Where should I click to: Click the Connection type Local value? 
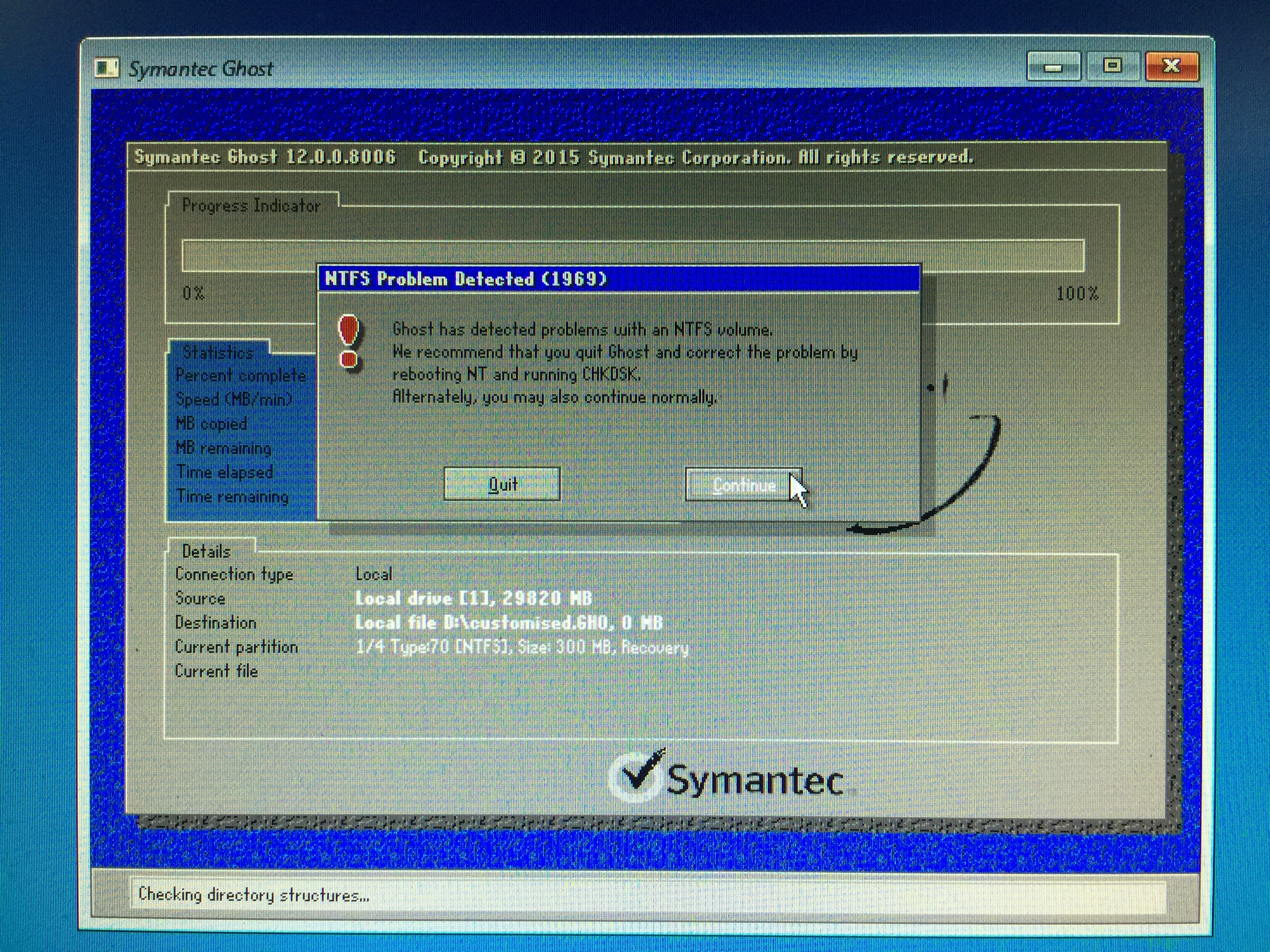tap(374, 574)
